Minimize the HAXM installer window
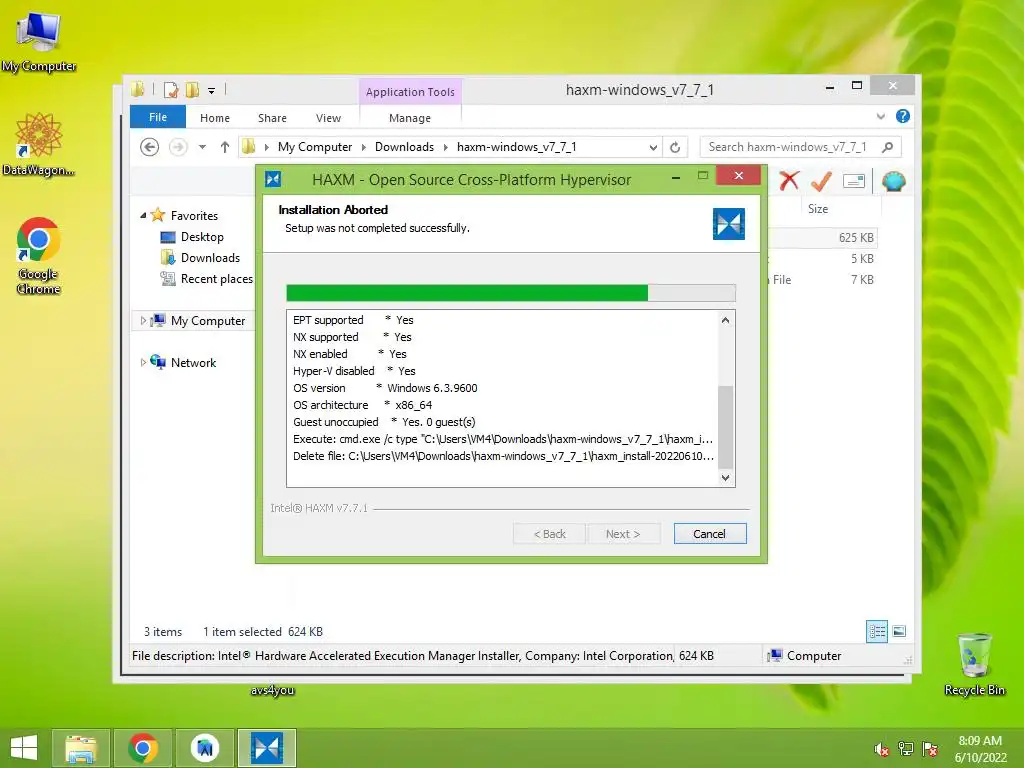Image resolution: width=1024 pixels, height=768 pixels. 676,176
